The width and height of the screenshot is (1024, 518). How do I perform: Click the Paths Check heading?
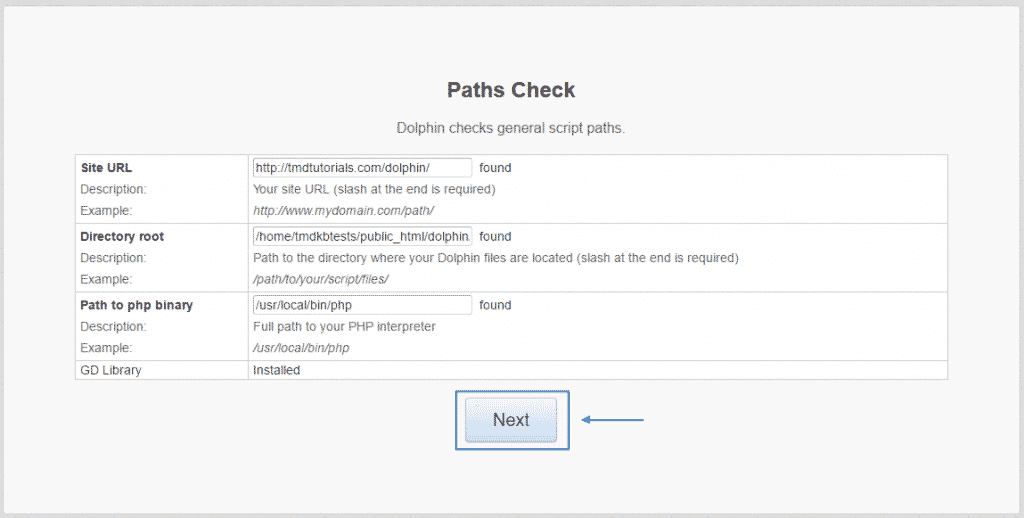pyautogui.click(x=511, y=90)
